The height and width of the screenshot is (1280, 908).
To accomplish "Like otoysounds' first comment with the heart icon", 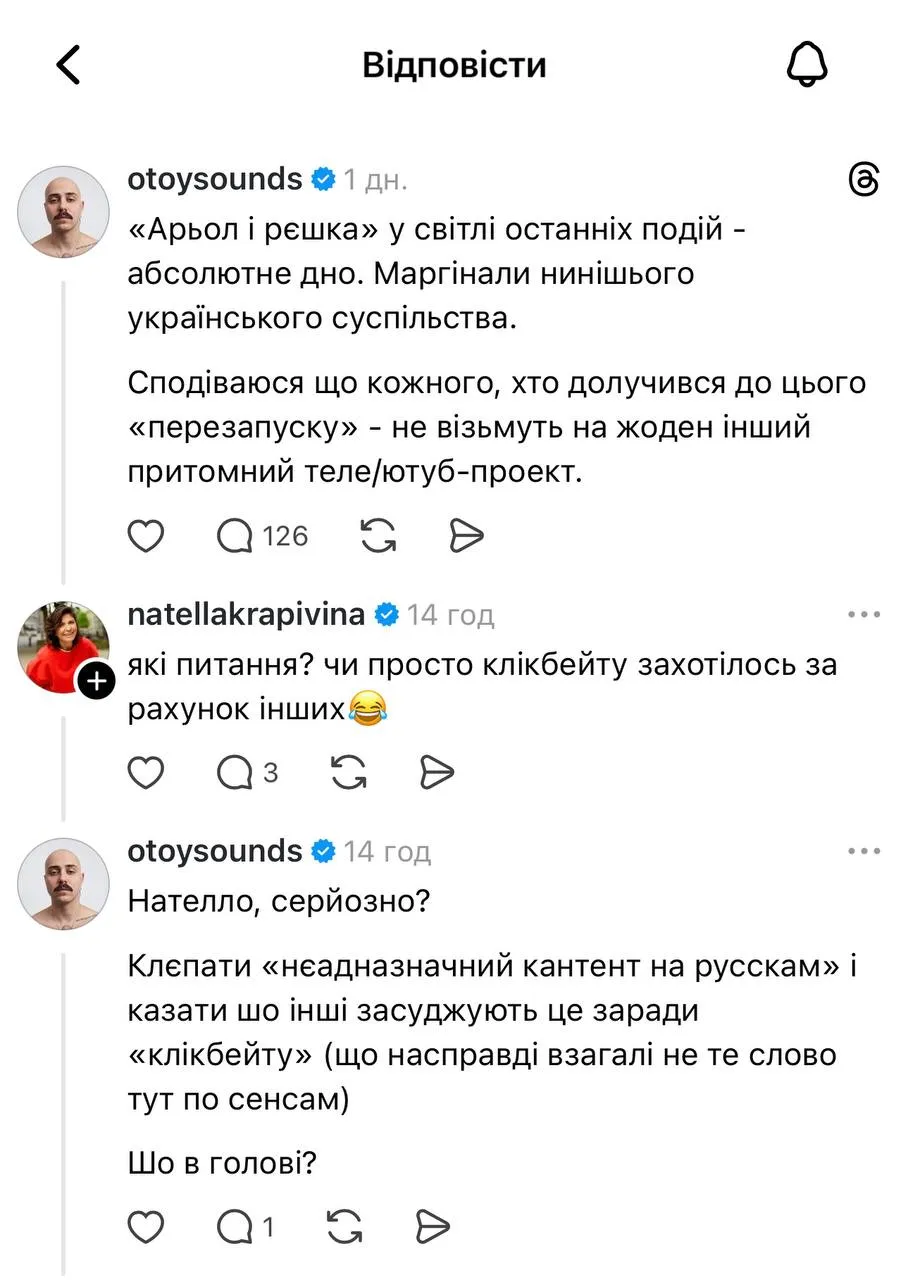I will [146, 535].
